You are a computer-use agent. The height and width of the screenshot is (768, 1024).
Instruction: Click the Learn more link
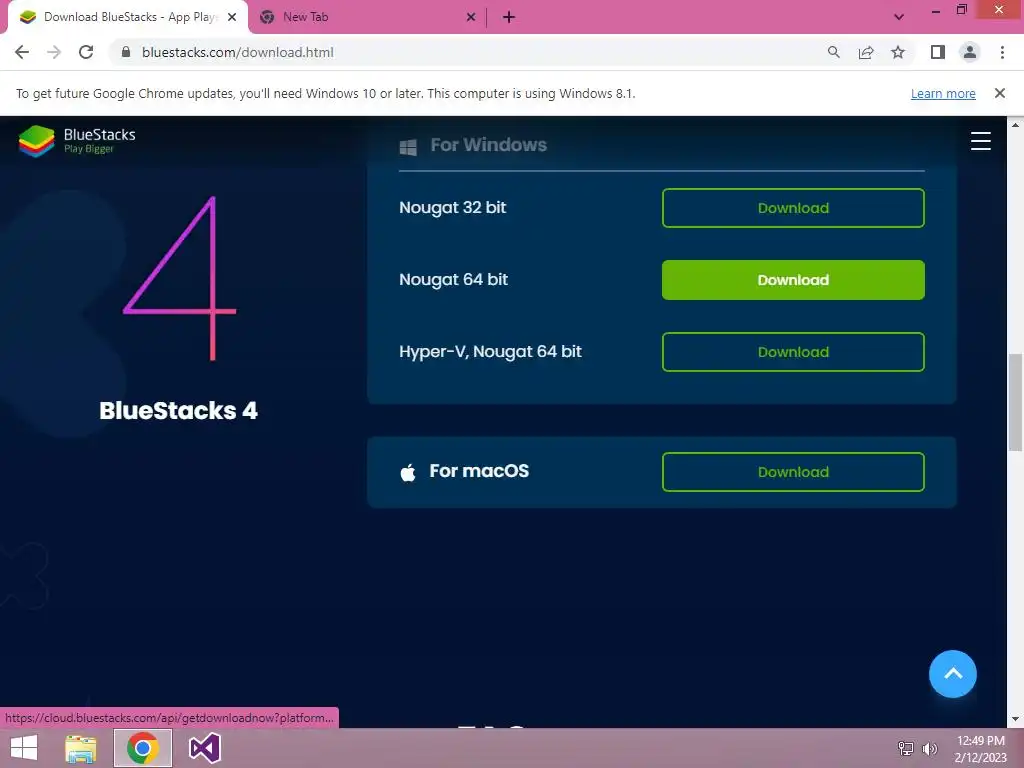click(943, 93)
